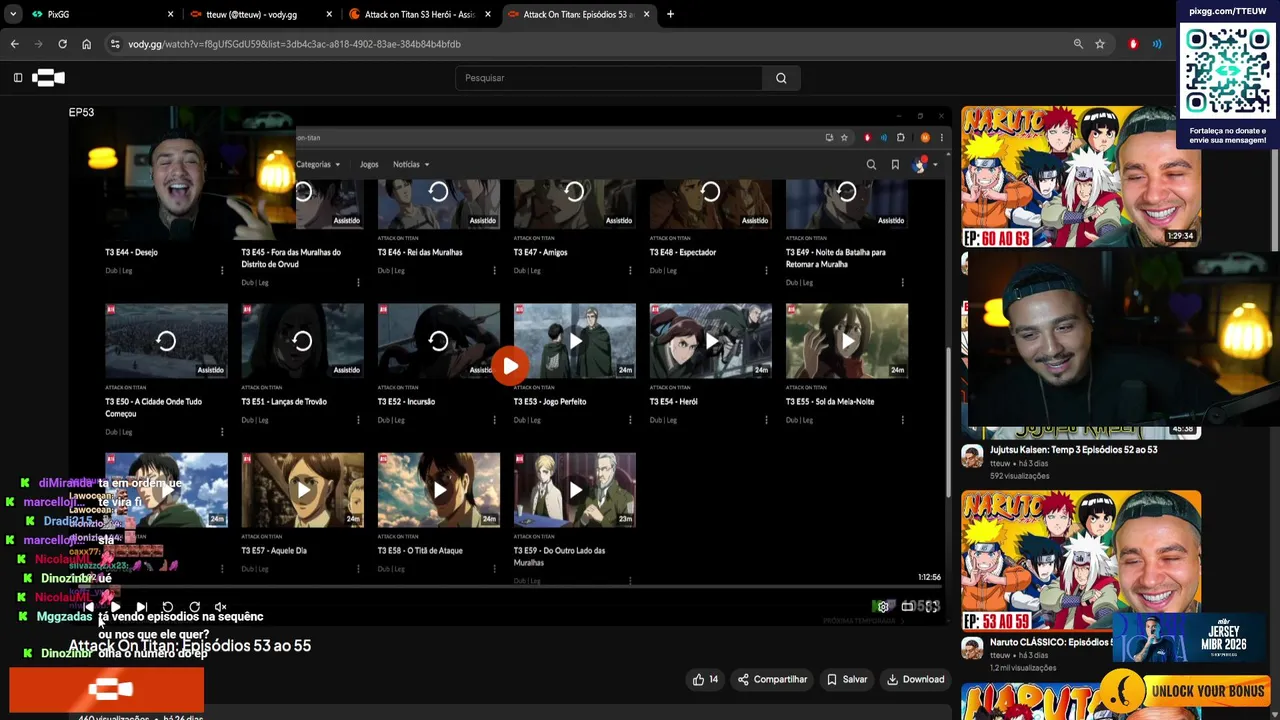Click the big red play button overlay
The height and width of the screenshot is (720, 1280).
point(510,366)
